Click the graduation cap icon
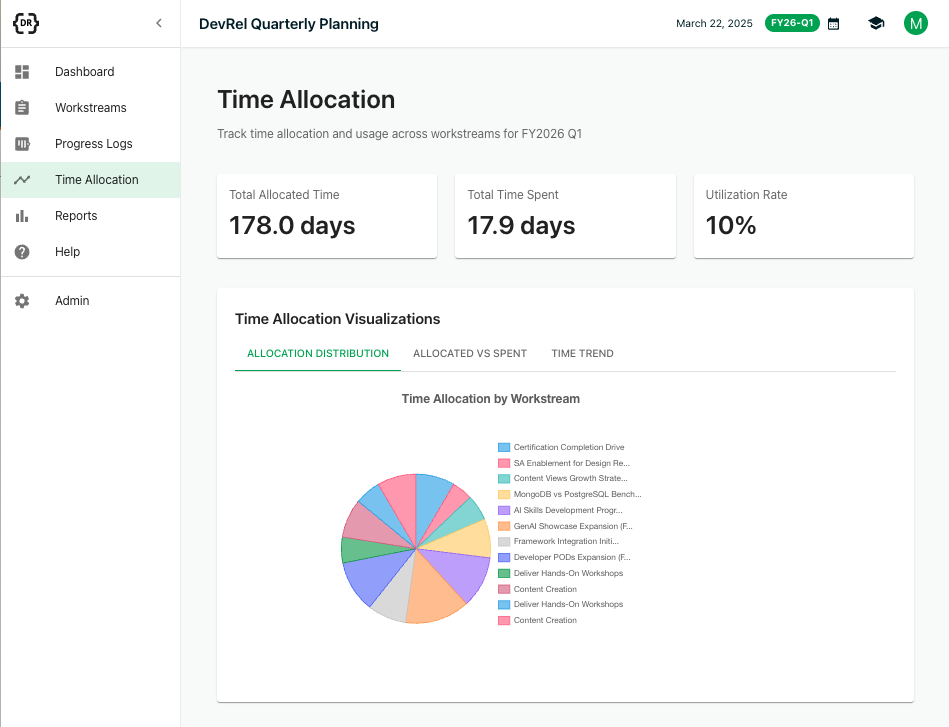The height and width of the screenshot is (727, 949). (x=876, y=24)
